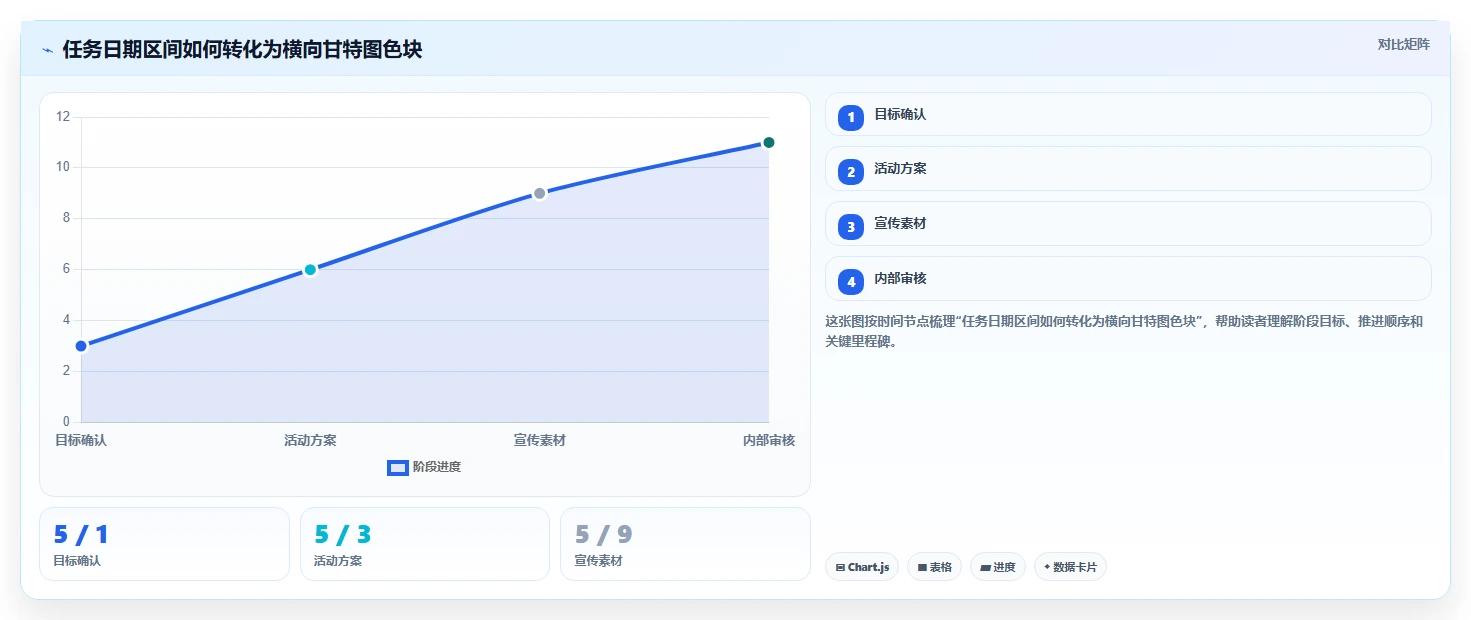This screenshot has width=1471, height=620.
Task: Click the number 1 badge for 目标确认
Action: click(851, 118)
